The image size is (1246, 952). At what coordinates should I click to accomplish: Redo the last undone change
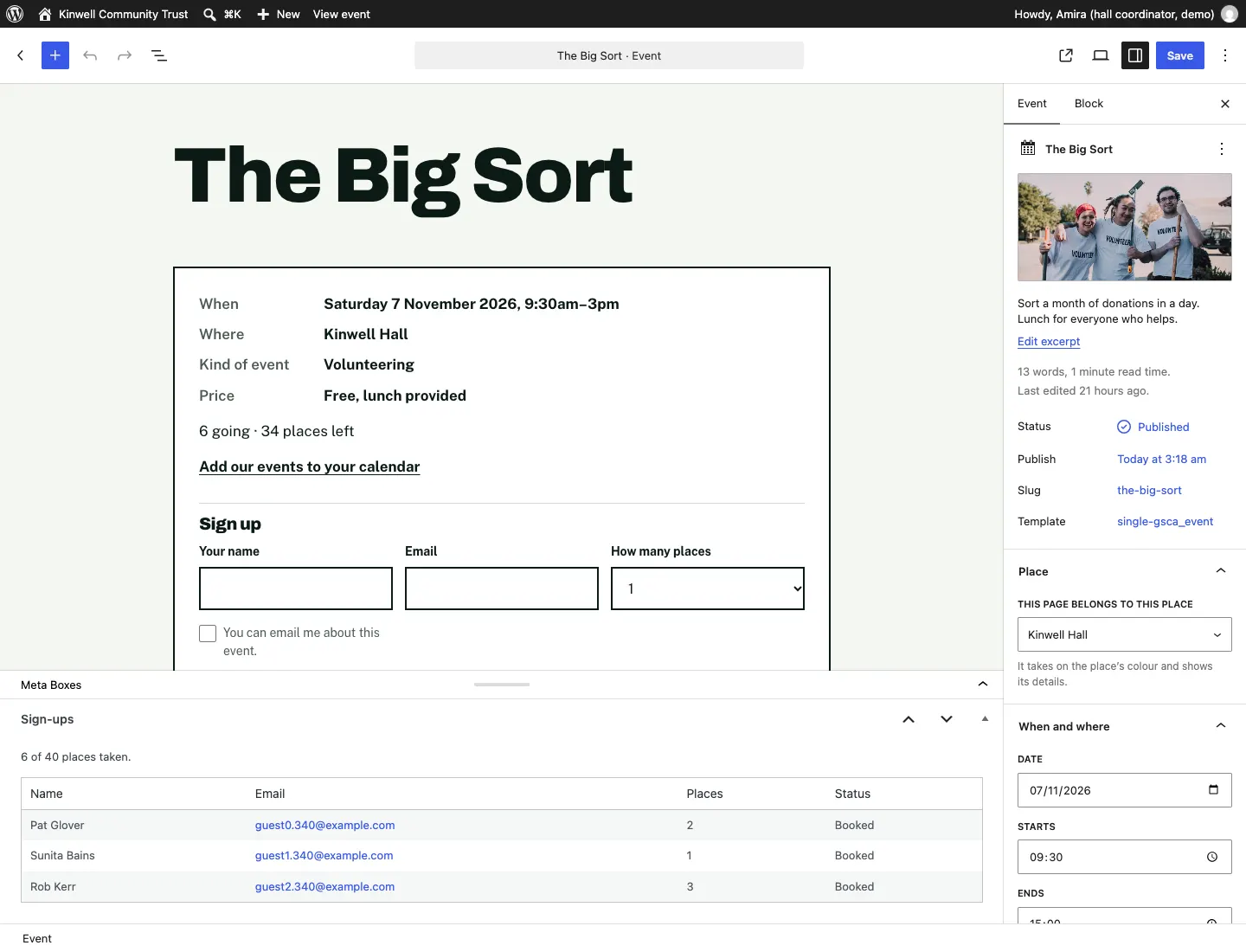(x=125, y=55)
